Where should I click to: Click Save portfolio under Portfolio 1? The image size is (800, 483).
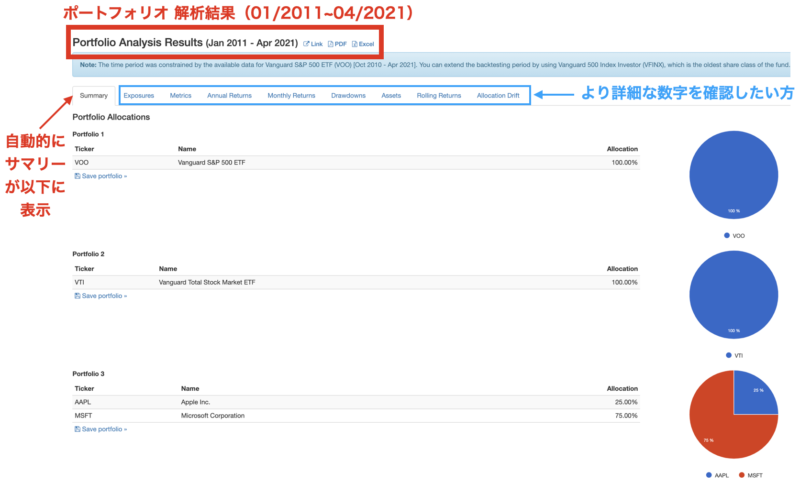point(101,176)
